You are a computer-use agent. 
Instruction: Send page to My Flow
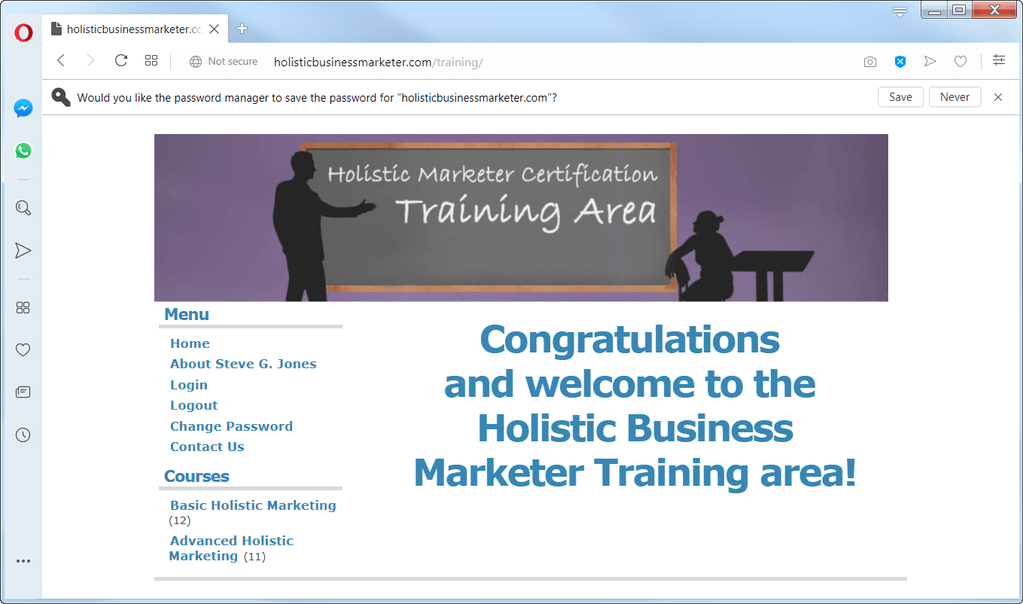coord(930,61)
